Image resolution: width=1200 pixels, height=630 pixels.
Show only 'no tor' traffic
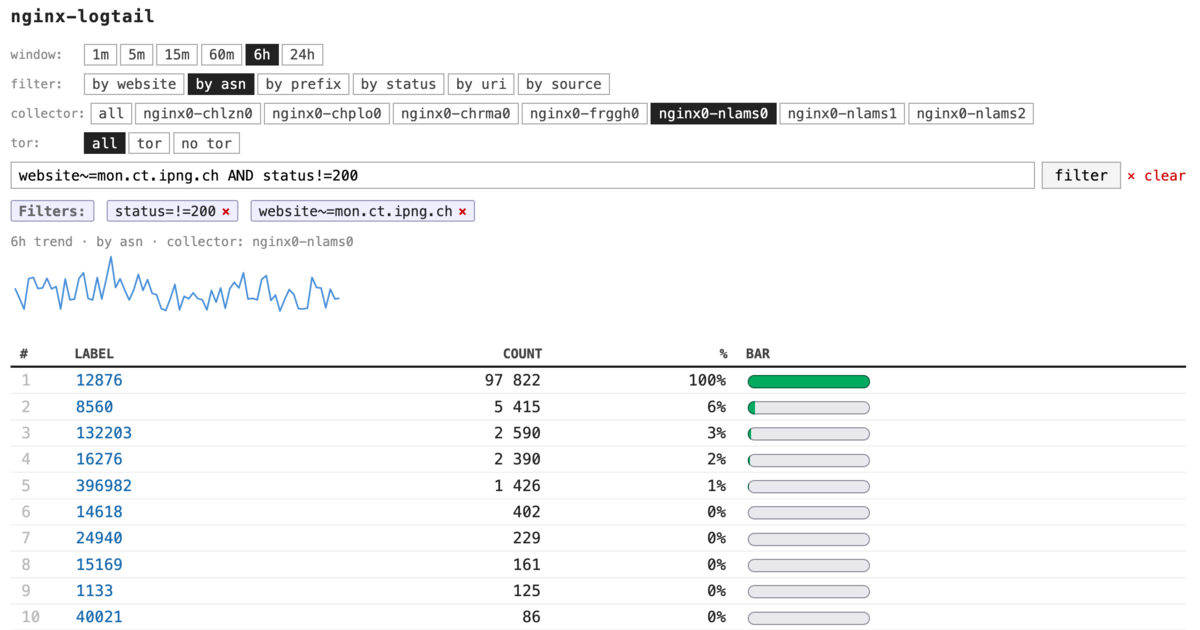click(x=206, y=143)
